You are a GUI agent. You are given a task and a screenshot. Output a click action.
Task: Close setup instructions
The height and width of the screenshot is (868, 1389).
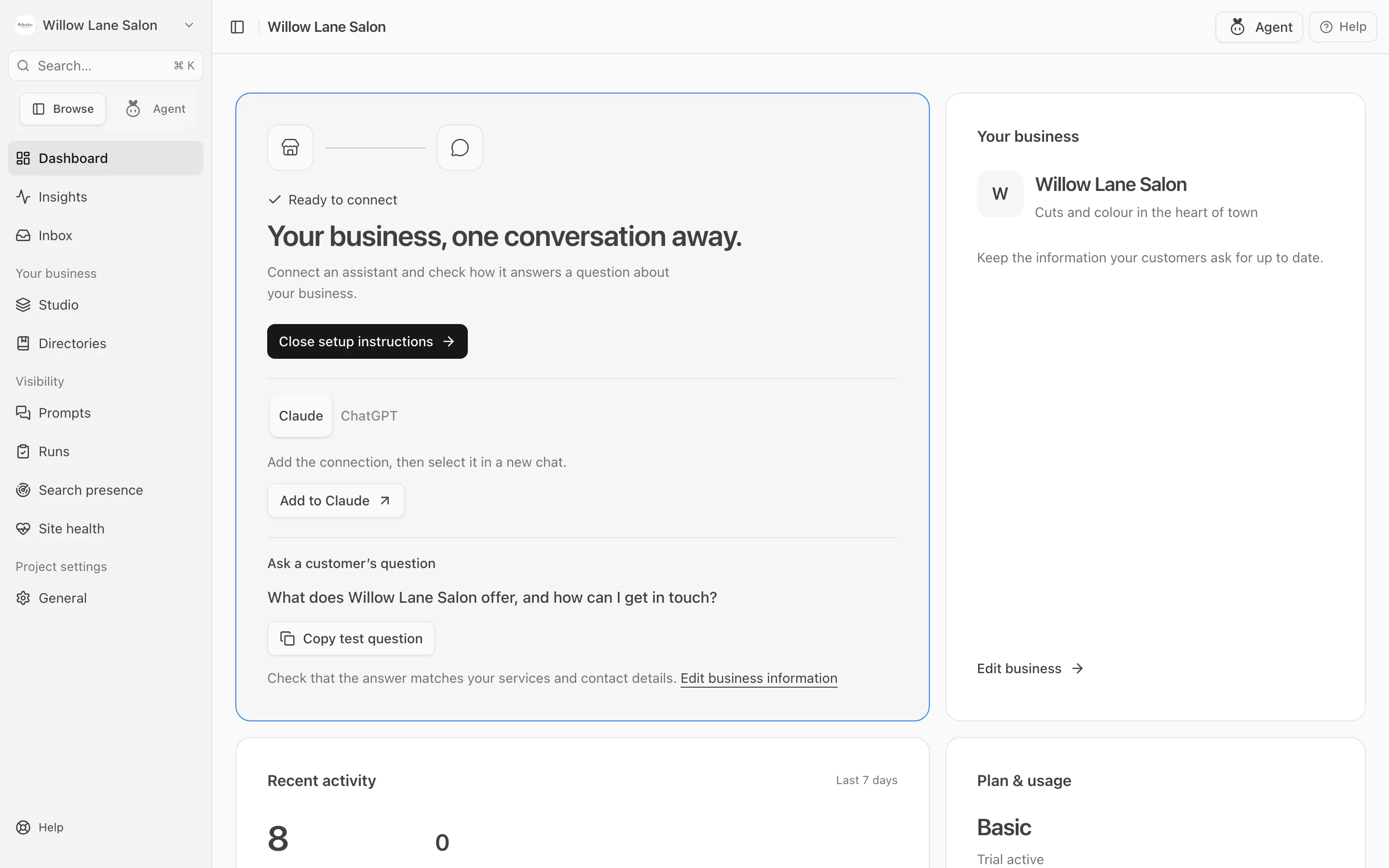pyautogui.click(x=368, y=341)
